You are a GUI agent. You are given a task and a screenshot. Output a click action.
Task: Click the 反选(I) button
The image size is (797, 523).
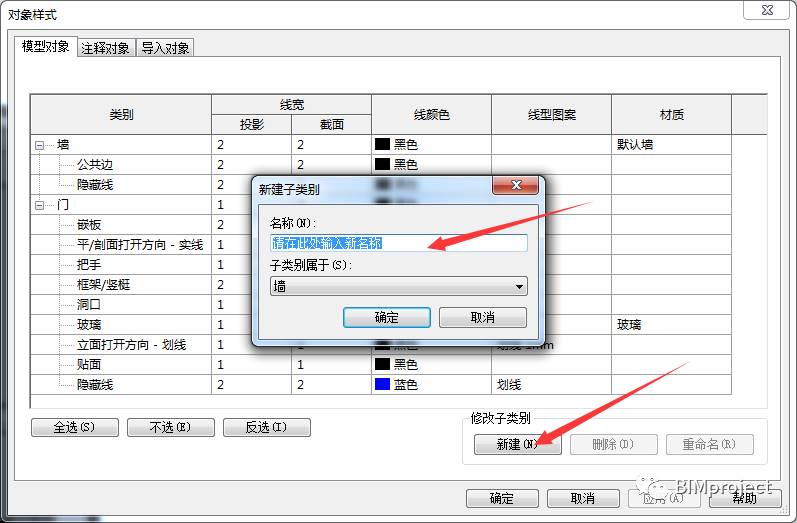[267, 427]
